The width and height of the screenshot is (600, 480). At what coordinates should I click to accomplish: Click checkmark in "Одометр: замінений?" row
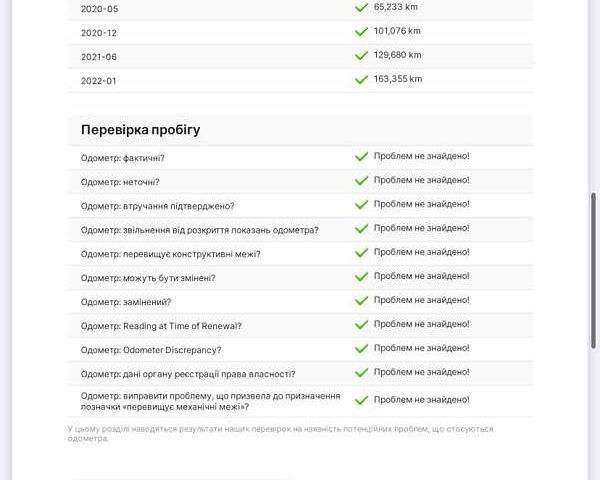pyautogui.click(x=361, y=301)
